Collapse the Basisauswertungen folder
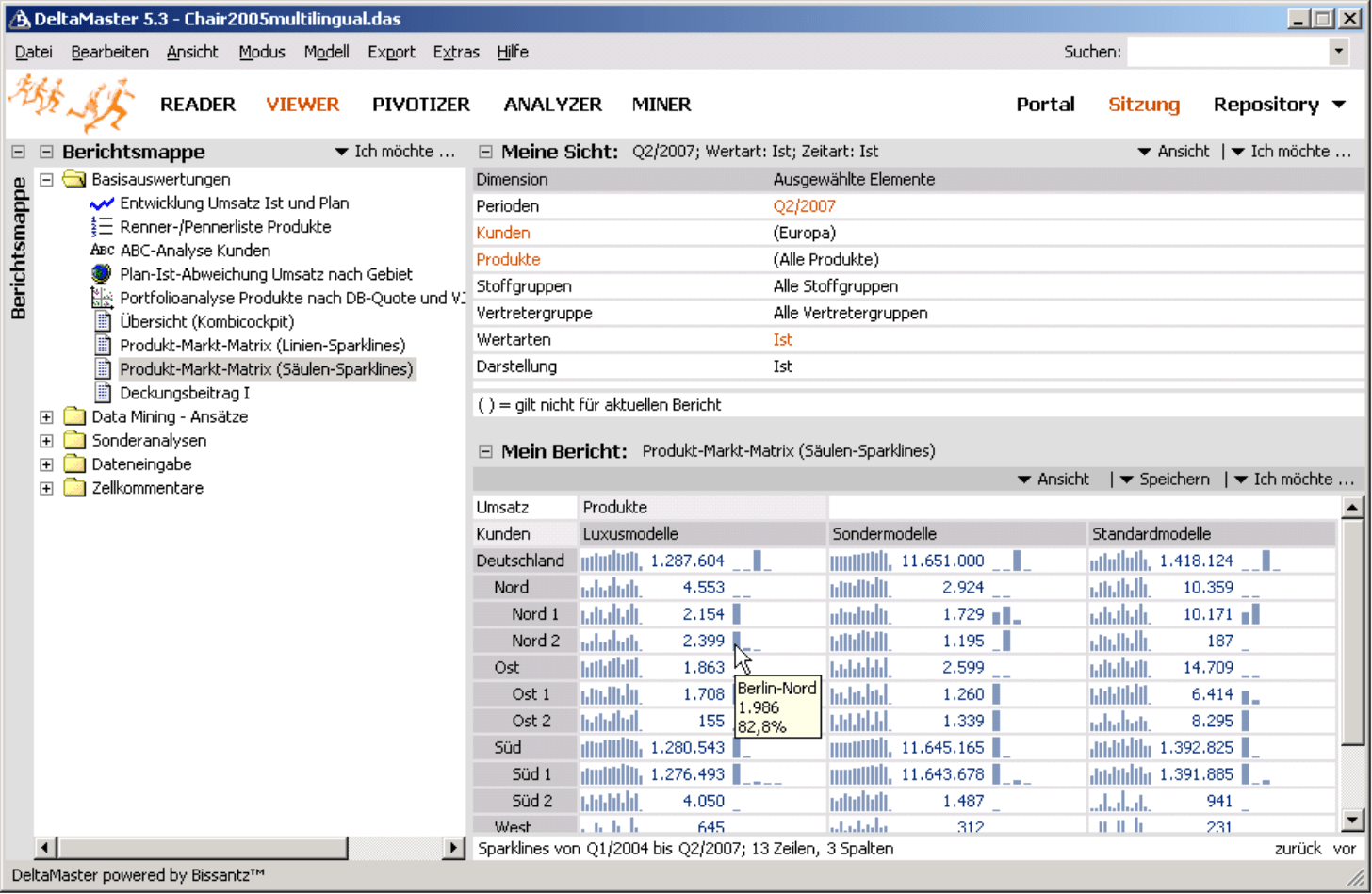 tap(46, 179)
